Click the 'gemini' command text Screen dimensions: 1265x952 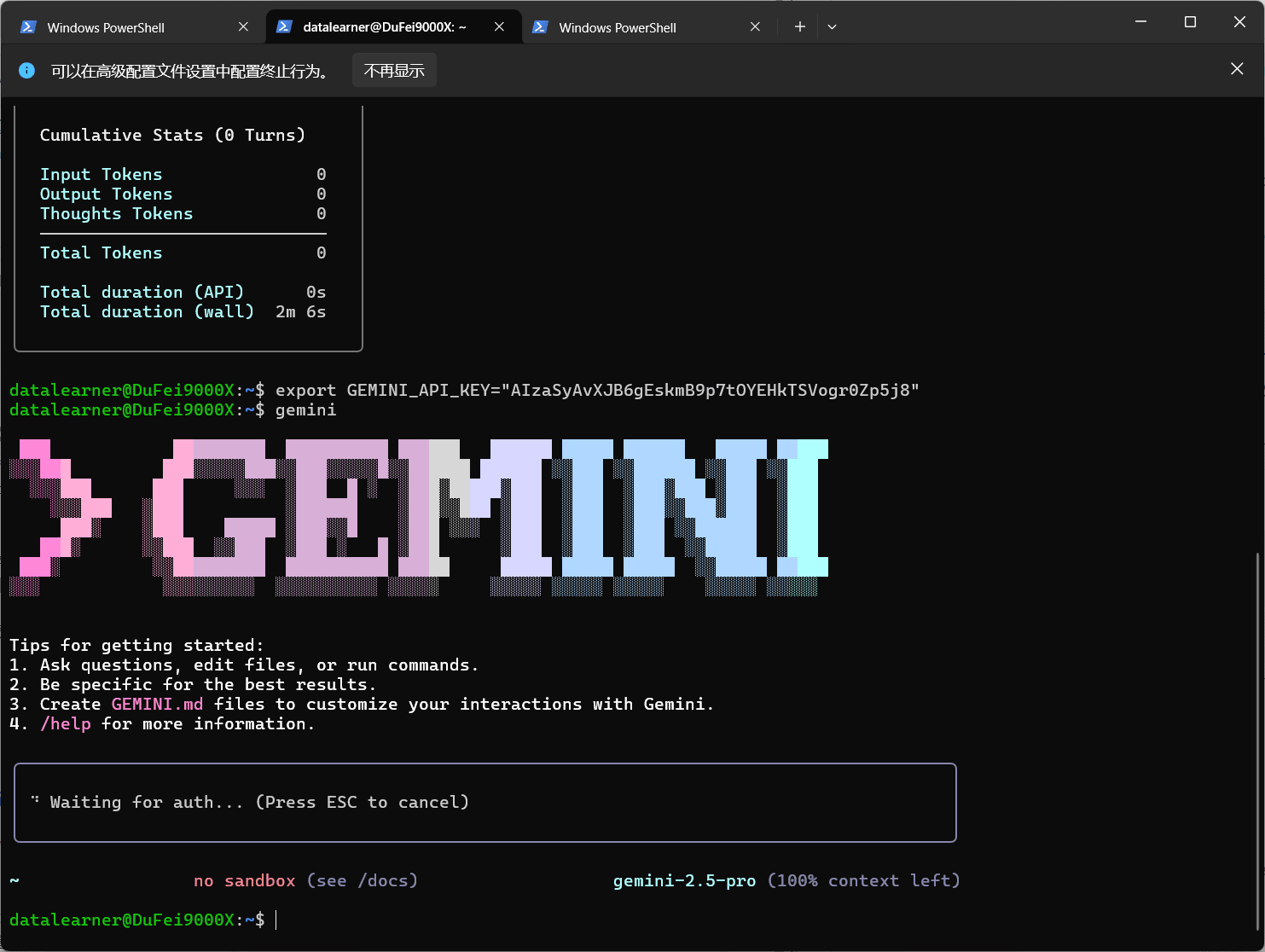pos(305,409)
